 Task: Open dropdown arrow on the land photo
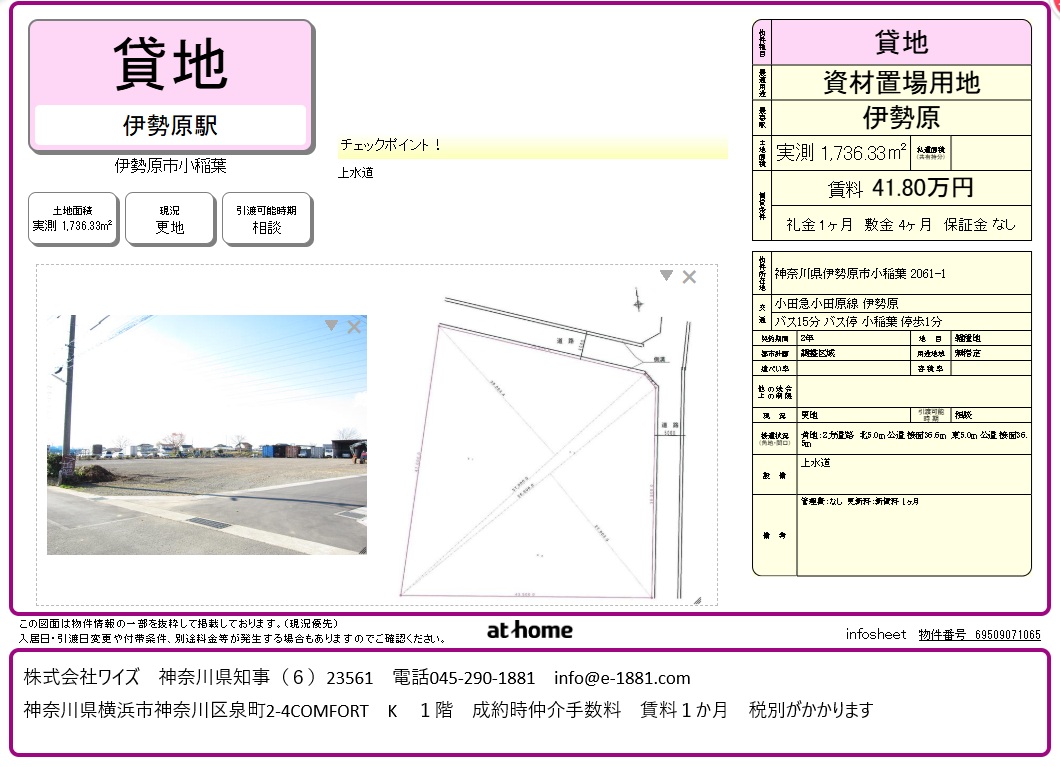click(x=332, y=325)
